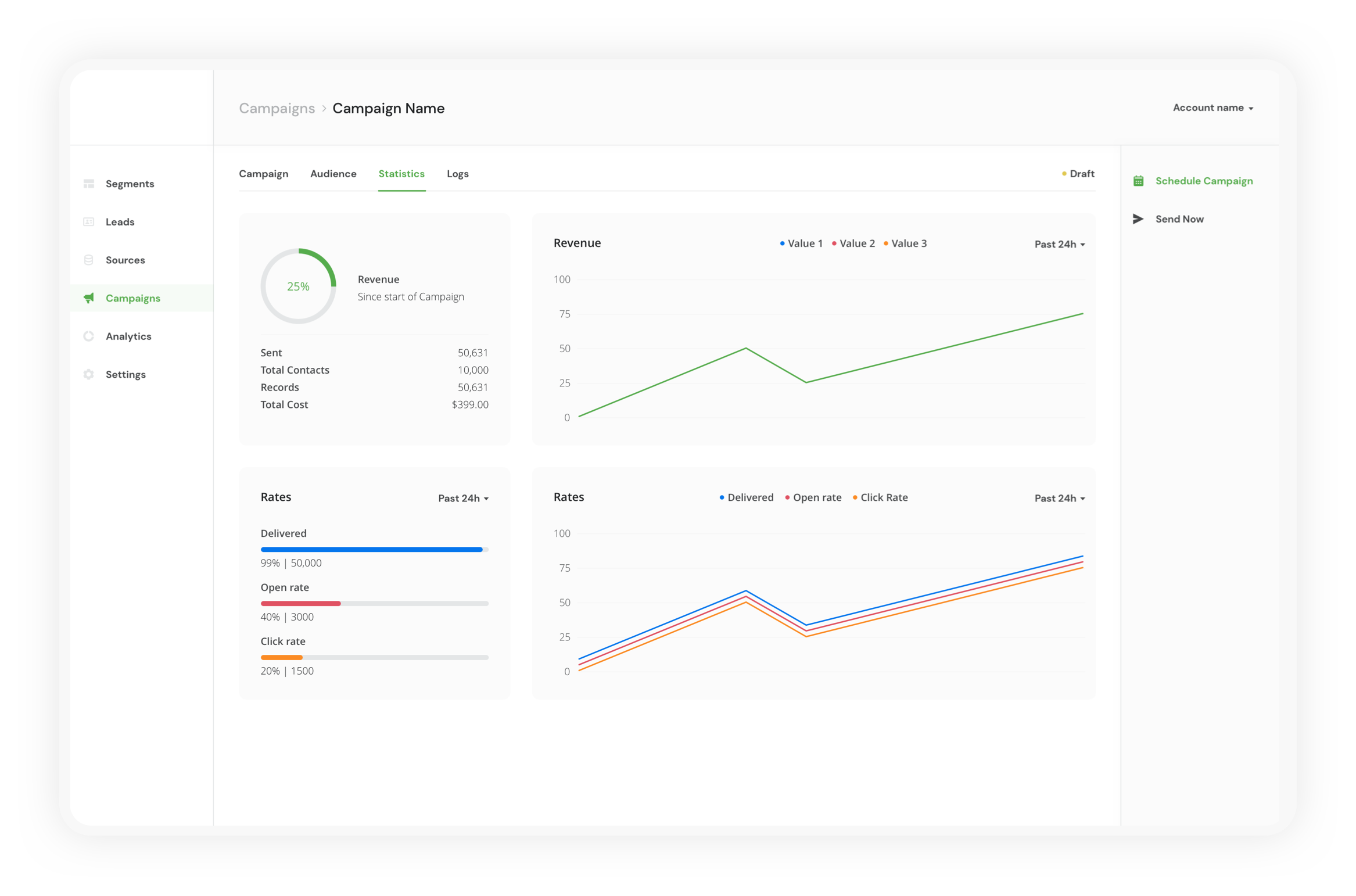Click the Draft status label
The image size is (1356, 896).
click(x=1082, y=174)
